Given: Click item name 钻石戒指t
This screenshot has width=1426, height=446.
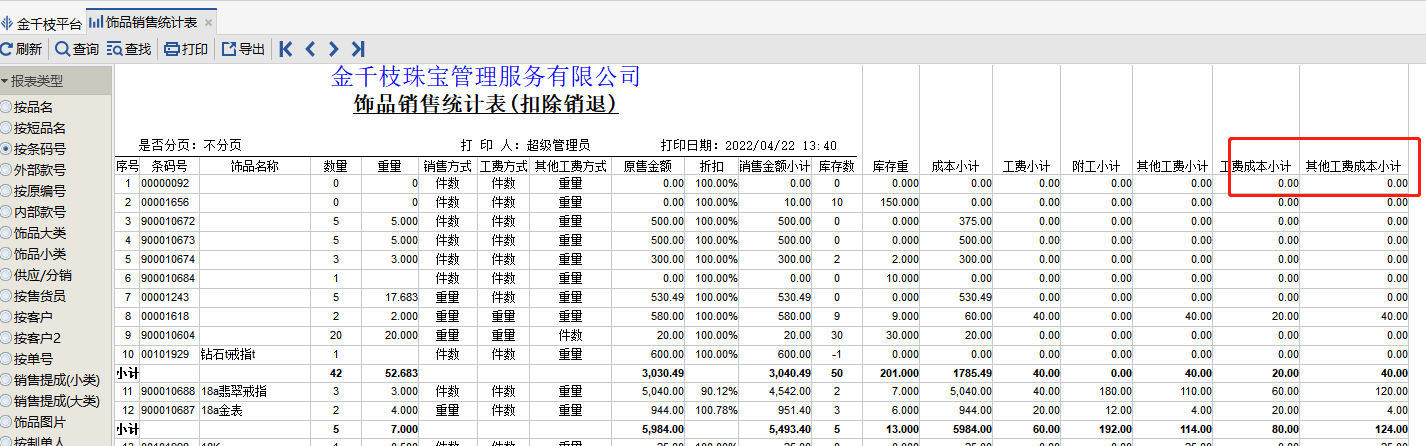Looking at the screenshot, I should pyautogui.click(x=229, y=354).
